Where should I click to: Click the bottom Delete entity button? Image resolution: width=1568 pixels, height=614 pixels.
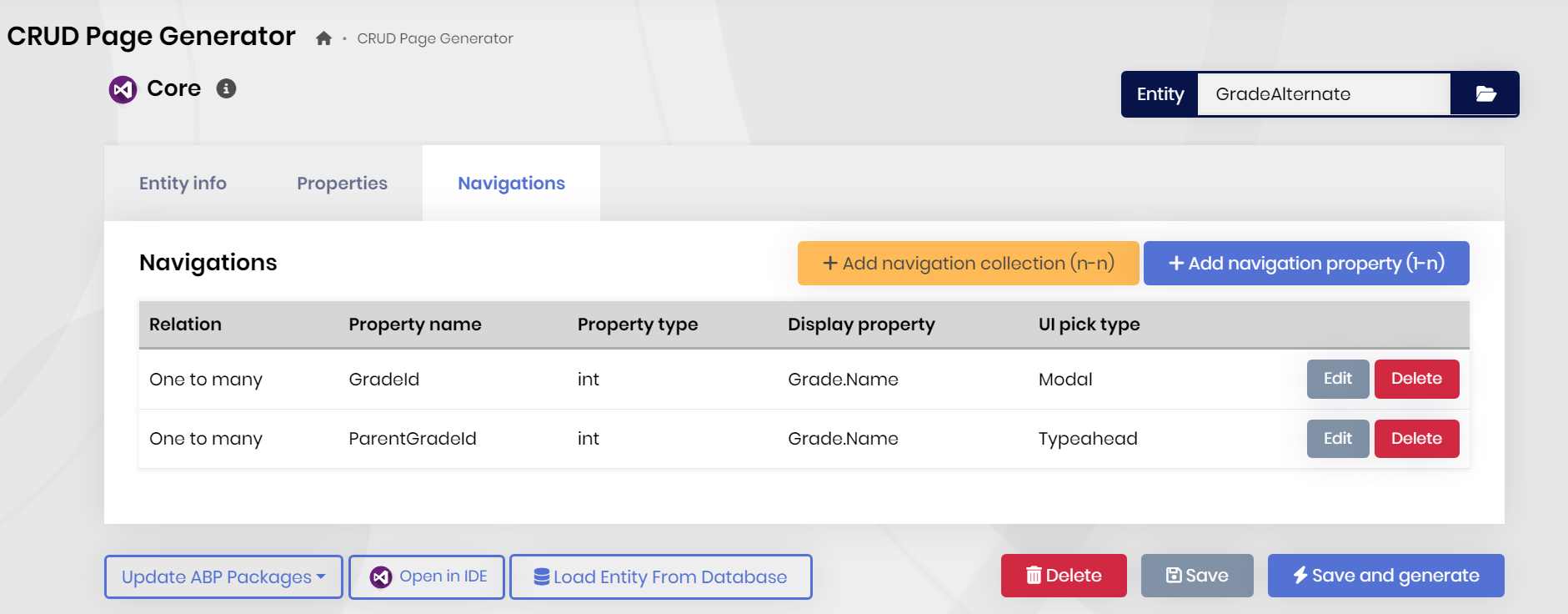click(1063, 576)
